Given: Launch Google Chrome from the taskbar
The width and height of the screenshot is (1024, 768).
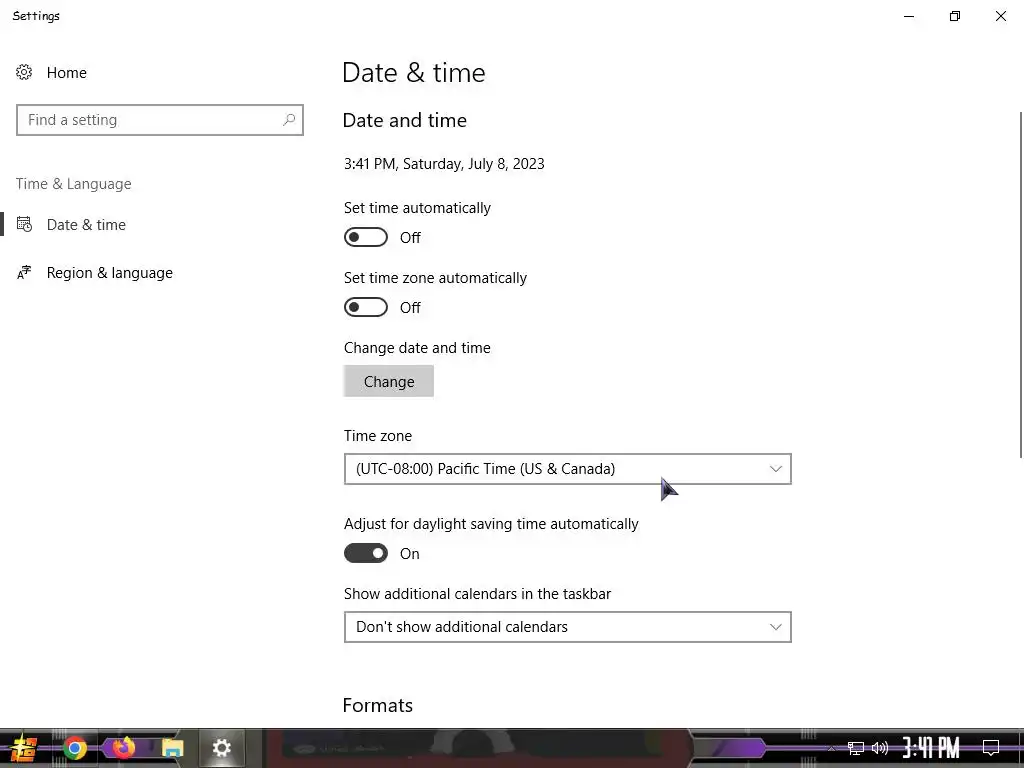Looking at the screenshot, I should pos(75,748).
